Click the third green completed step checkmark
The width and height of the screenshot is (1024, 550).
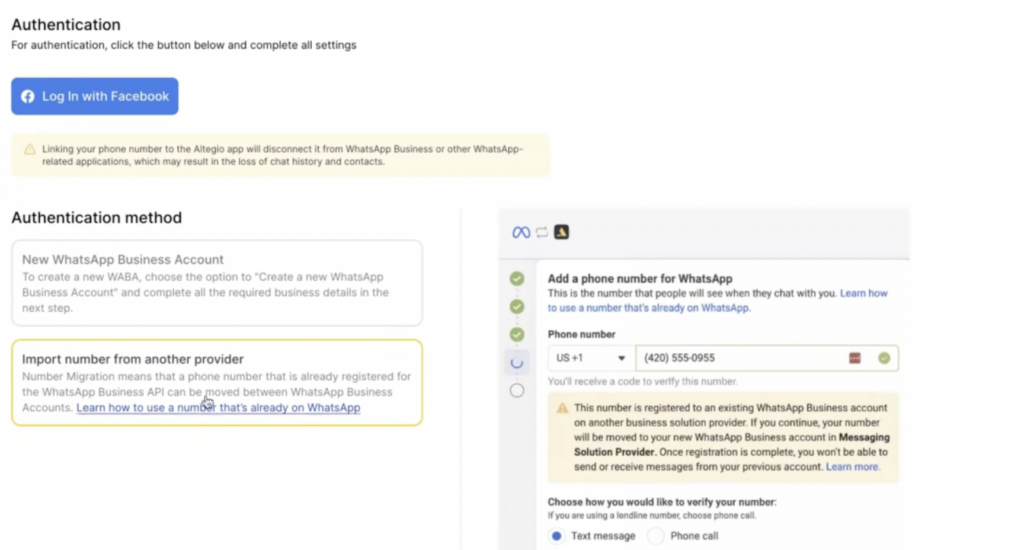coord(517,334)
